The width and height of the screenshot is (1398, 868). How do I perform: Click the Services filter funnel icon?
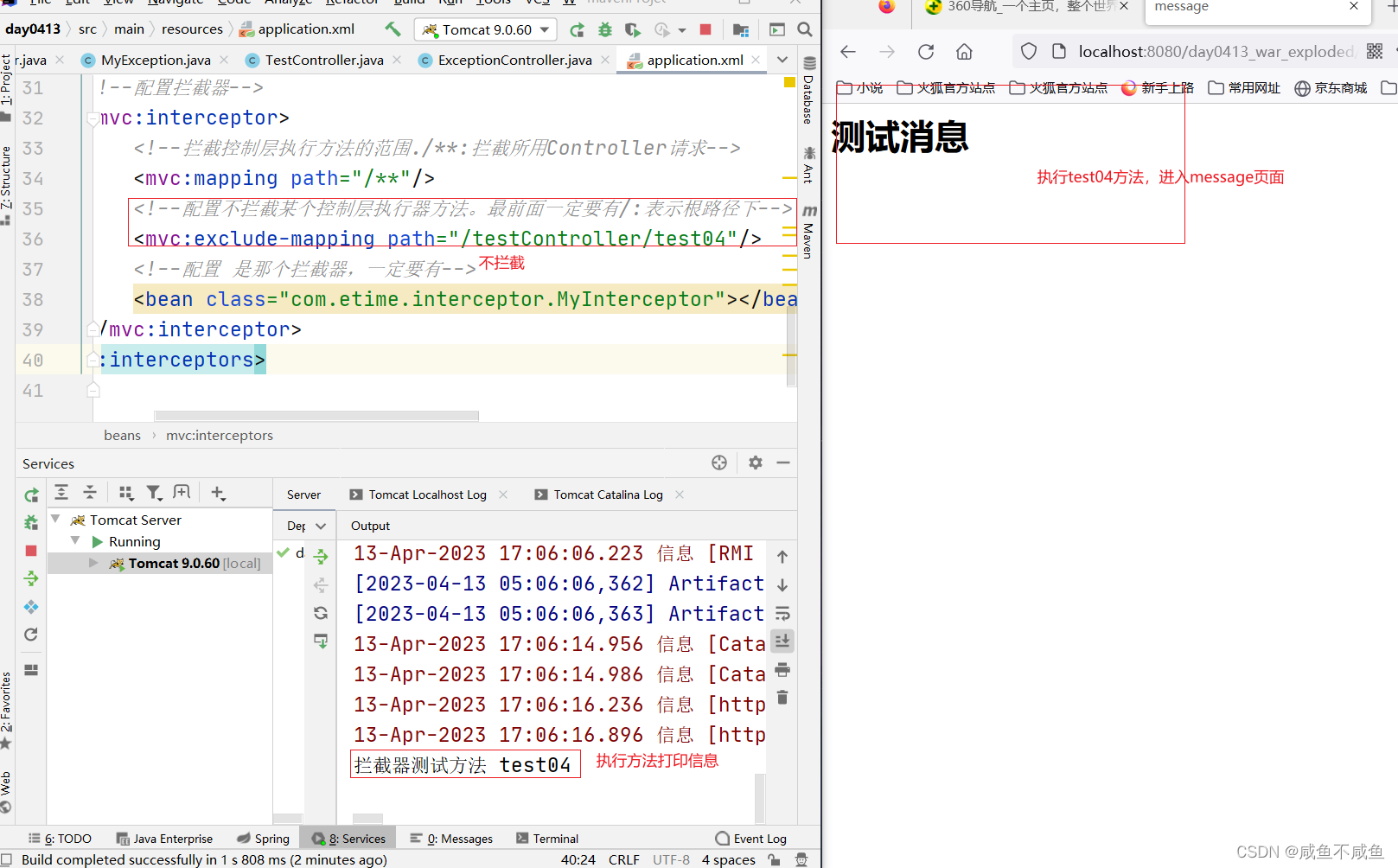tap(154, 492)
